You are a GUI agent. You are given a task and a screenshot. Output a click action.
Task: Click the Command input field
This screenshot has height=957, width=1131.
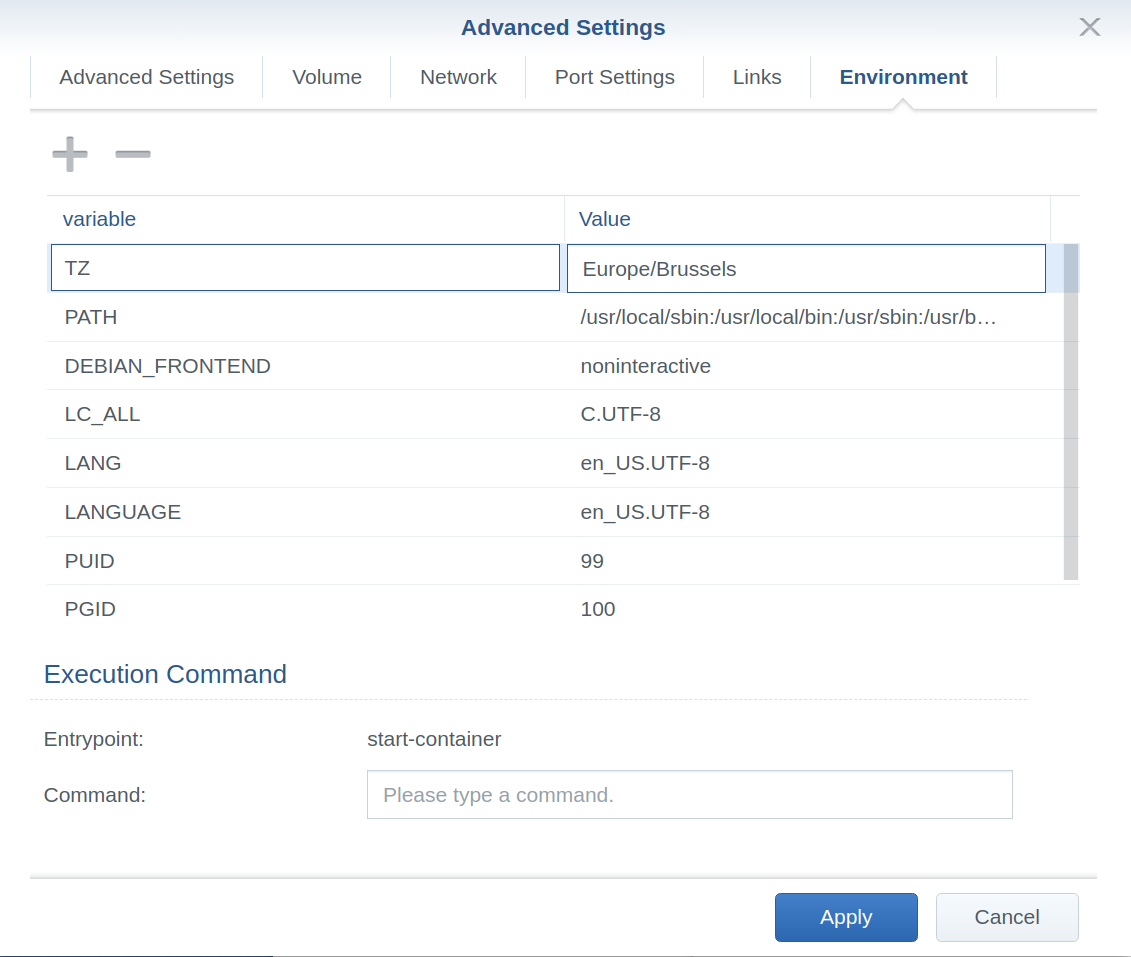689,795
